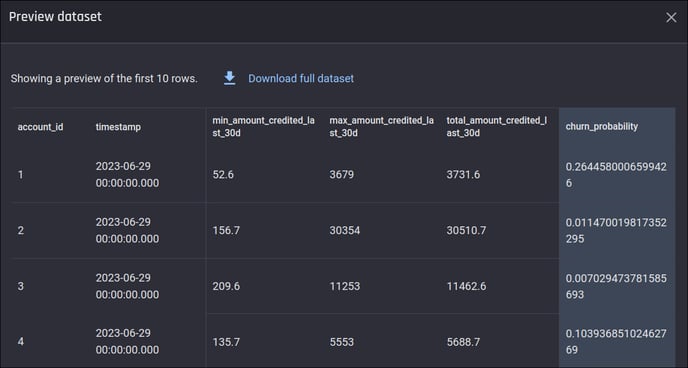Select account_id cell 3

pyautogui.click(x=21, y=286)
